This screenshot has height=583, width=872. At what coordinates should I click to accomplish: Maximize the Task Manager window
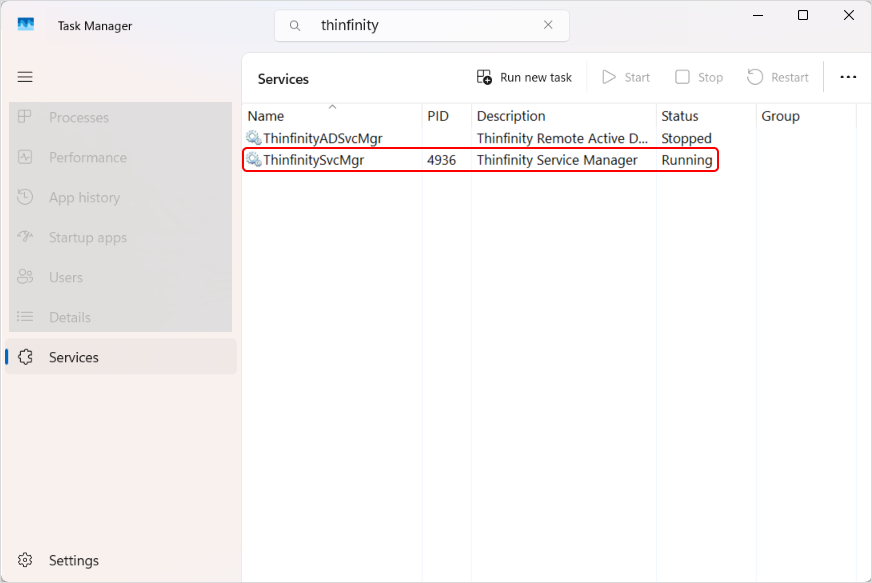tap(803, 15)
